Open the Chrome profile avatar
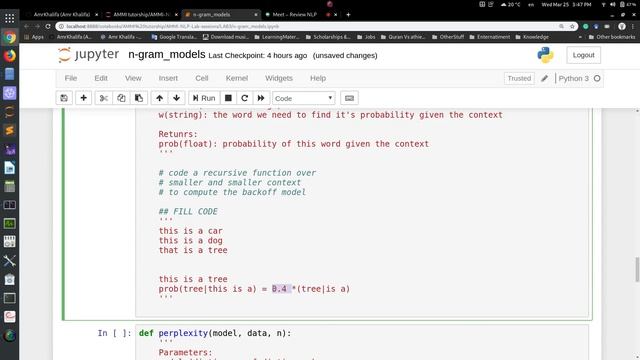640x360 pixels. click(x=622, y=26)
